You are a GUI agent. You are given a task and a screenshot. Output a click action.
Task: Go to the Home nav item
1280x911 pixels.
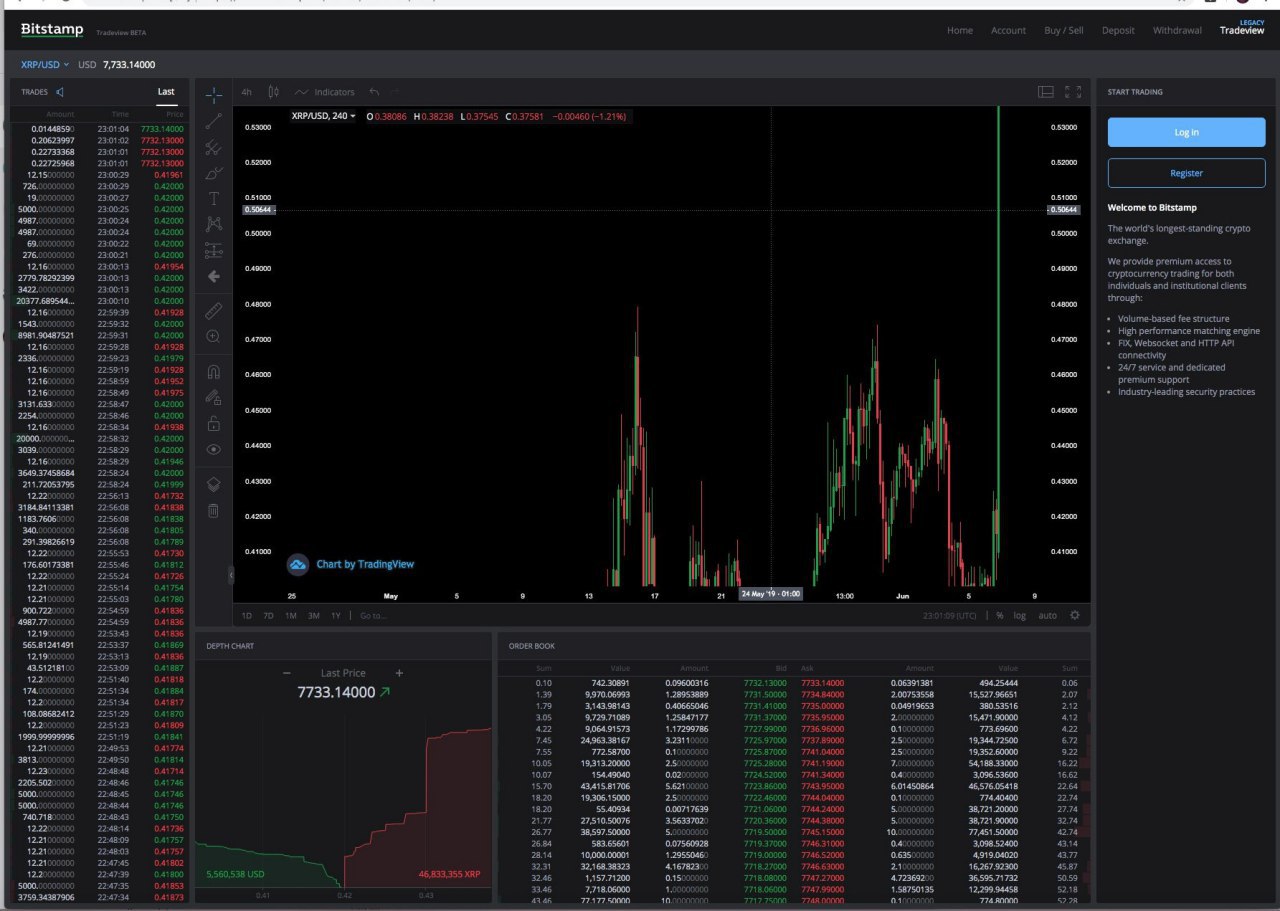click(960, 30)
